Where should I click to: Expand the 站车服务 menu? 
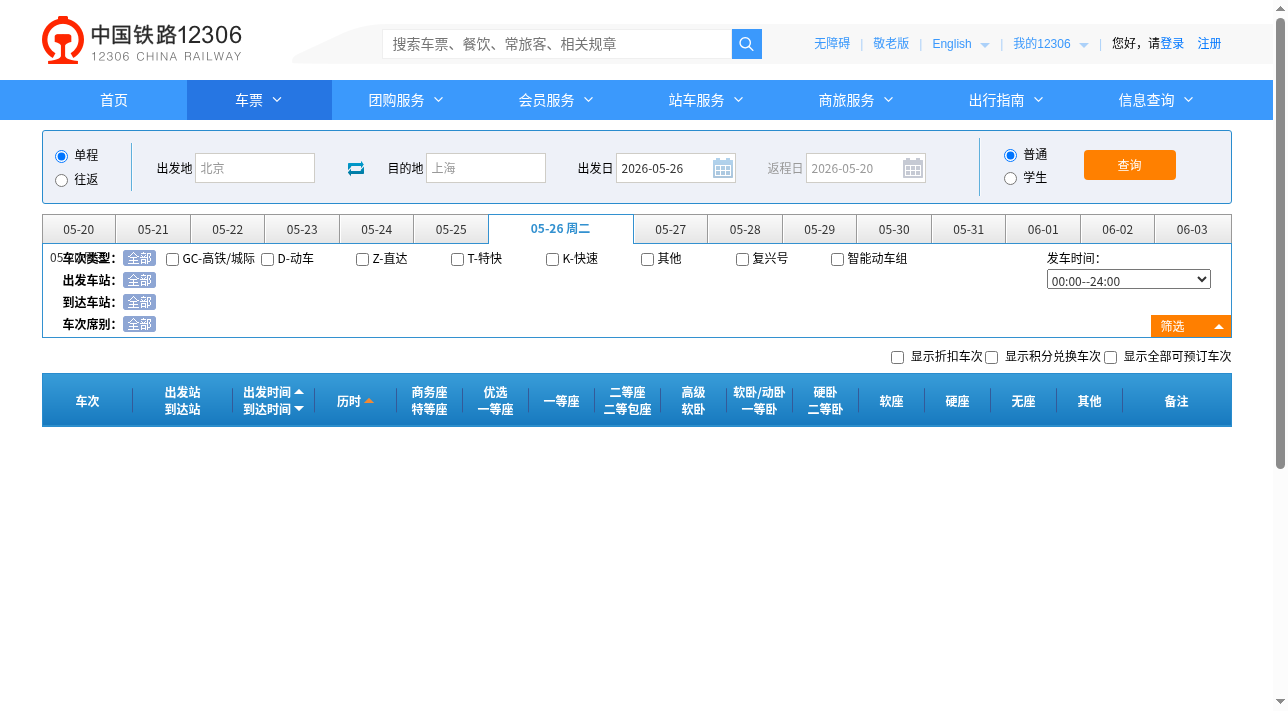[706, 100]
